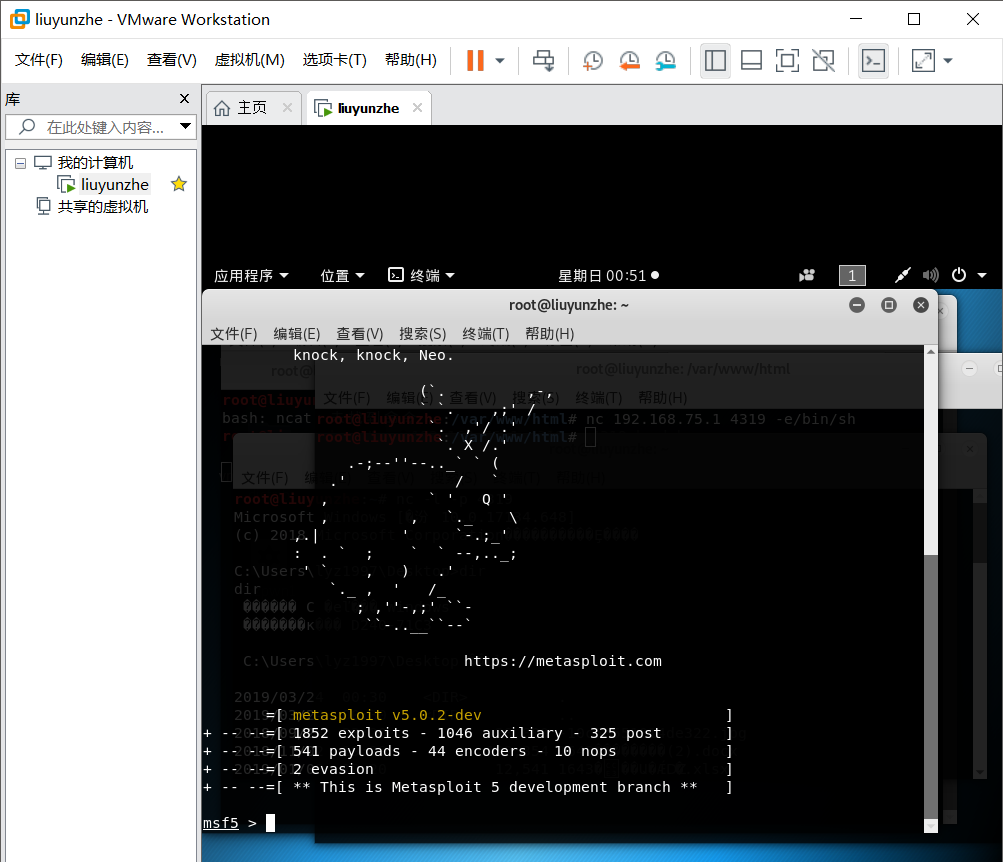The width and height of the screenshot is (1003, 862).
Task: Open VMware 查看(V) menu
Action: coord(171,60)
